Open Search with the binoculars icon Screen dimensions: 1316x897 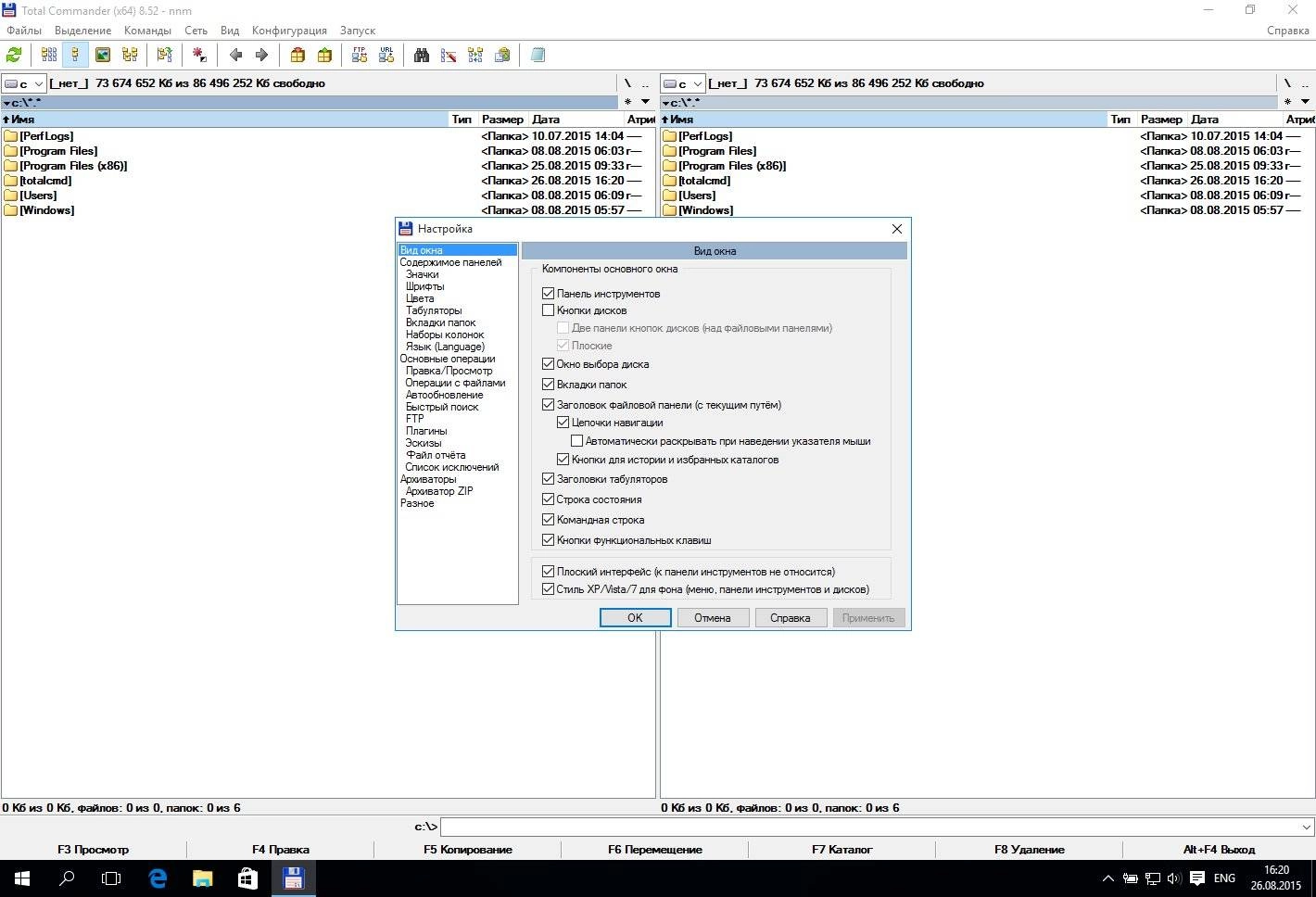click(x=422, y=55)
